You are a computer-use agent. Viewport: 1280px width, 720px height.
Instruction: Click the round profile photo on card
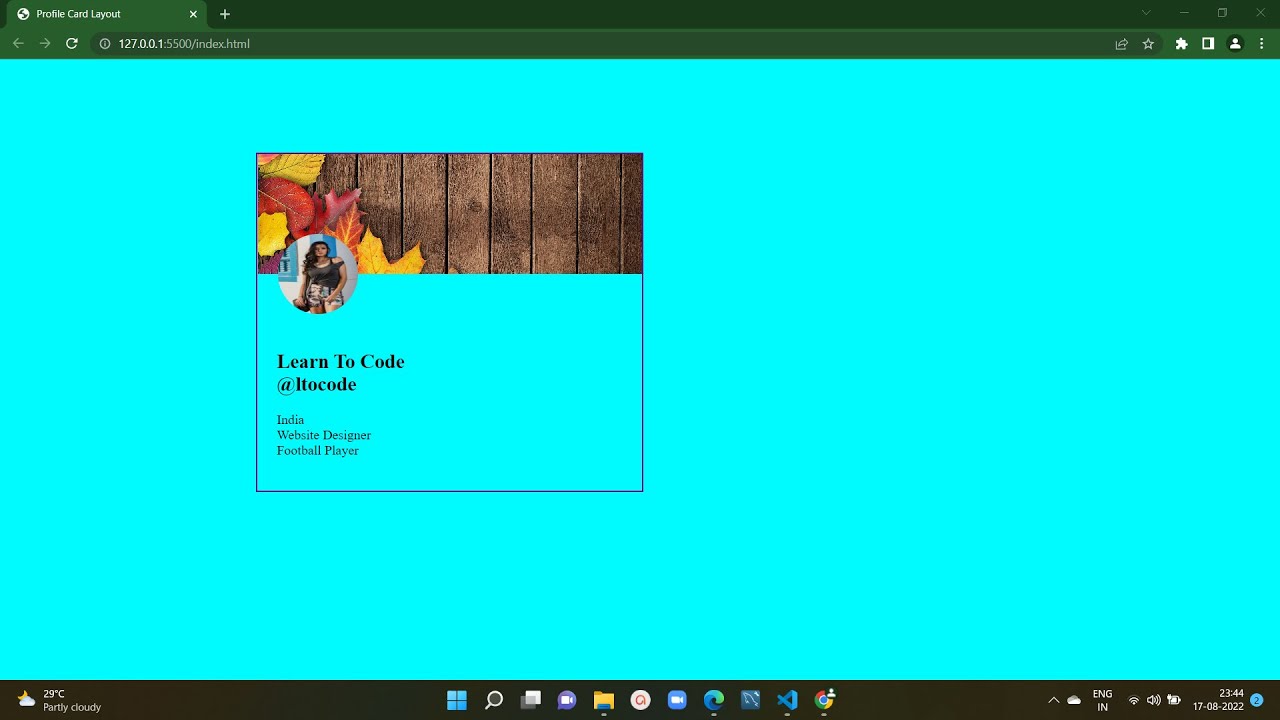[x=317, y=274]
